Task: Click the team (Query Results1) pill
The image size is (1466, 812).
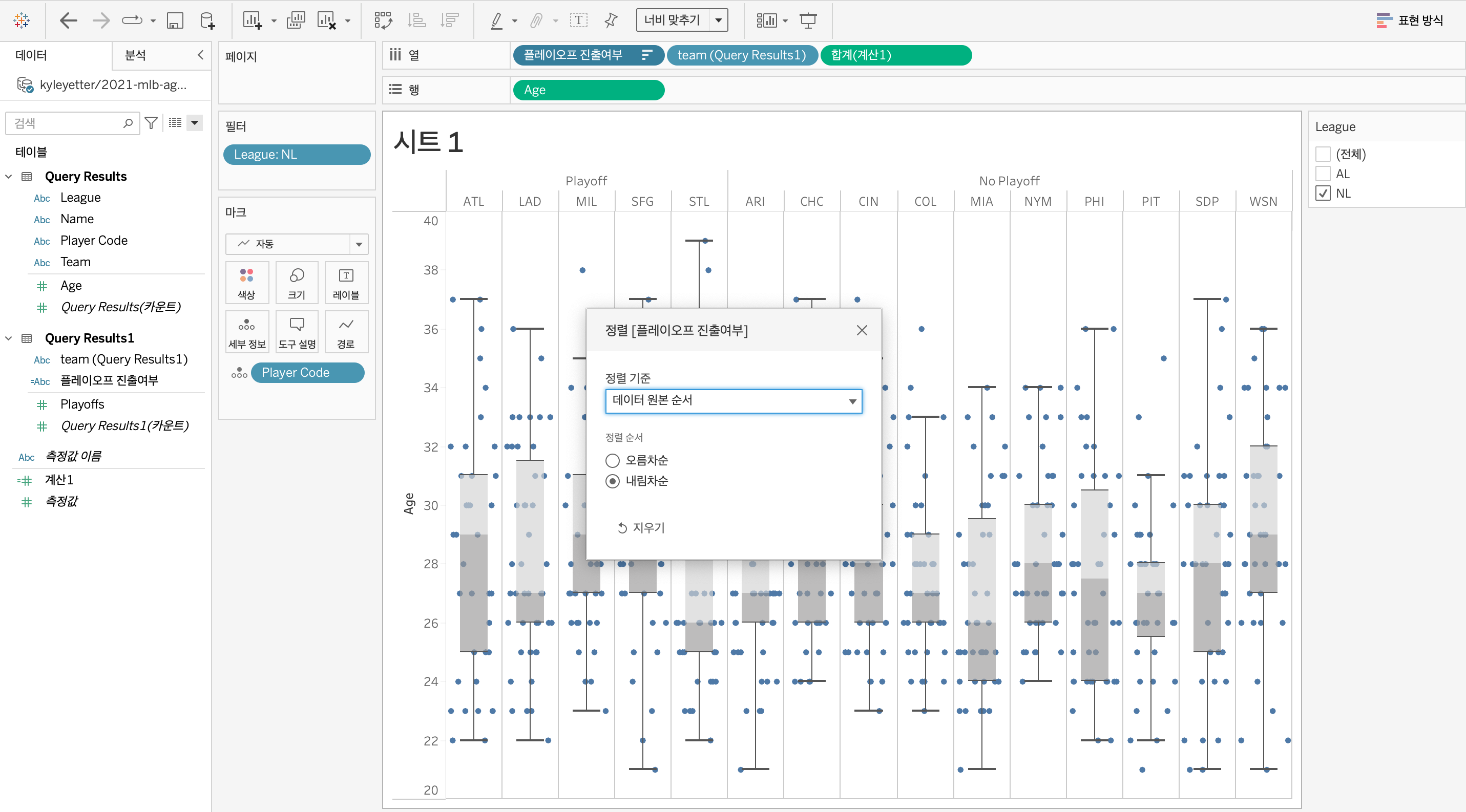Action: point(742,55)
